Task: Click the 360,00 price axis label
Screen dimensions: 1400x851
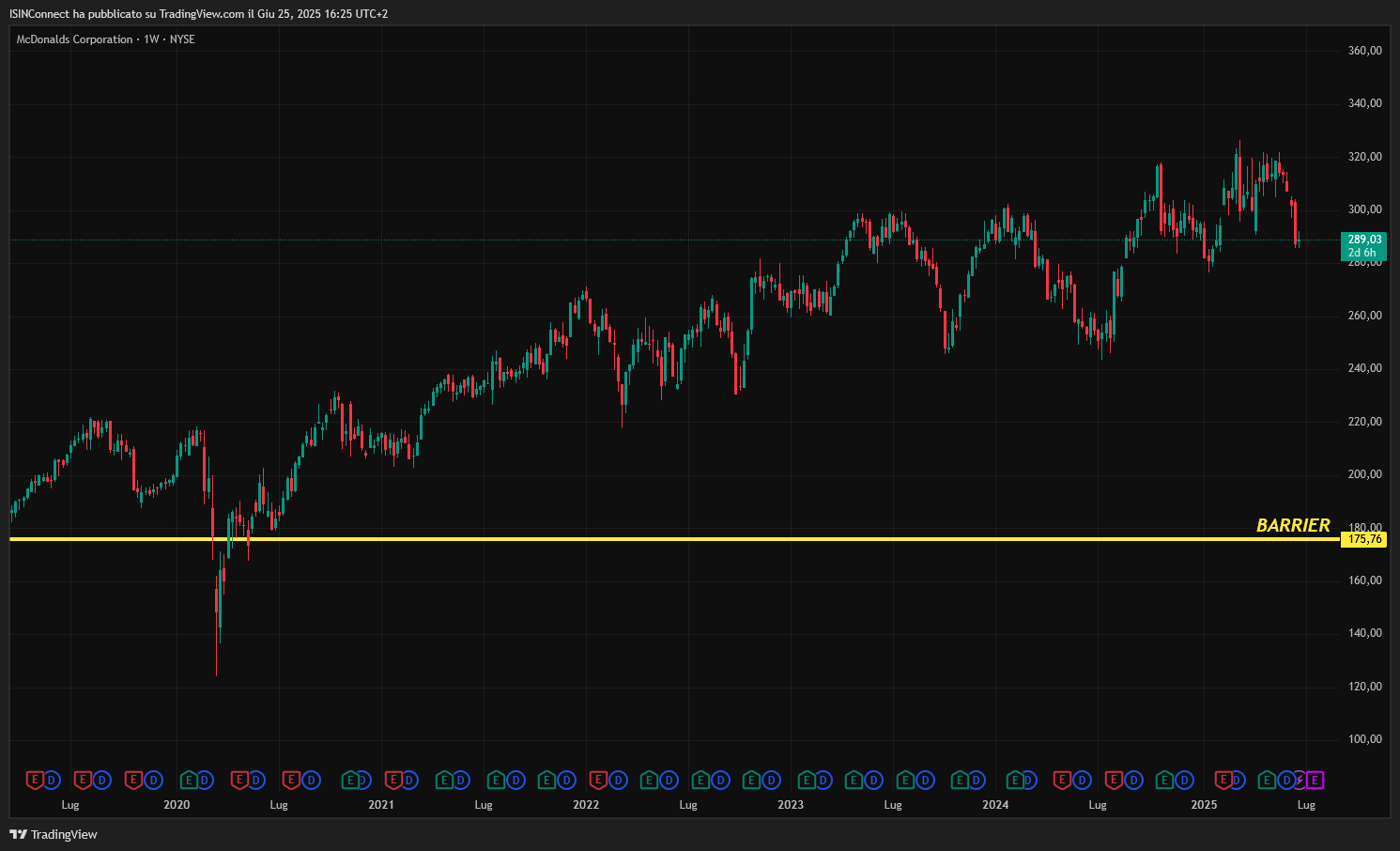Action: (x=1364, y=51)
